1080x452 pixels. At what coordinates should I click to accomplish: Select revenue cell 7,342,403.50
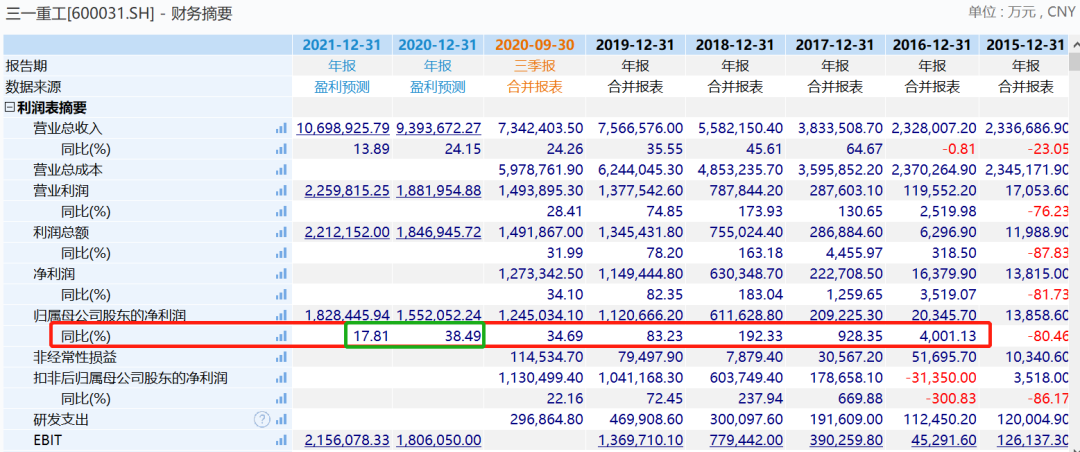541,128
